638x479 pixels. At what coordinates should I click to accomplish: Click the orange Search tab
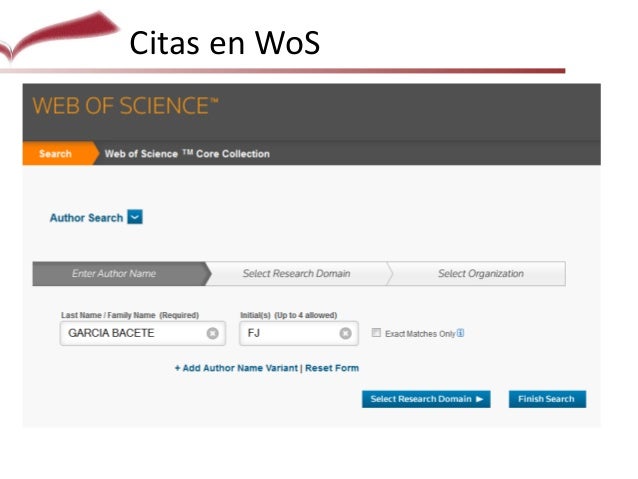(59, 153)
